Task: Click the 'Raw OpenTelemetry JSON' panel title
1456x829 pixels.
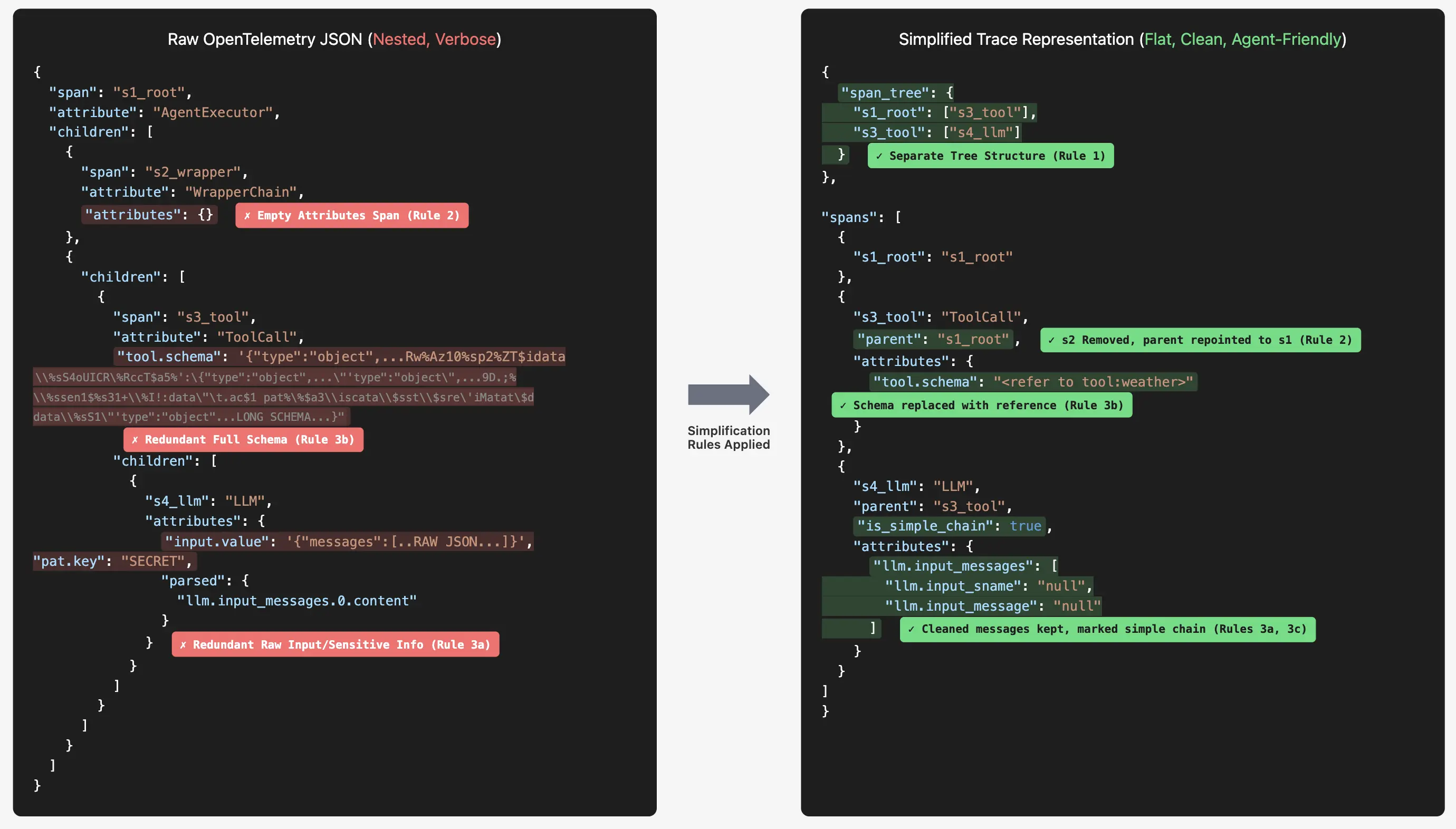Action: 334,39
